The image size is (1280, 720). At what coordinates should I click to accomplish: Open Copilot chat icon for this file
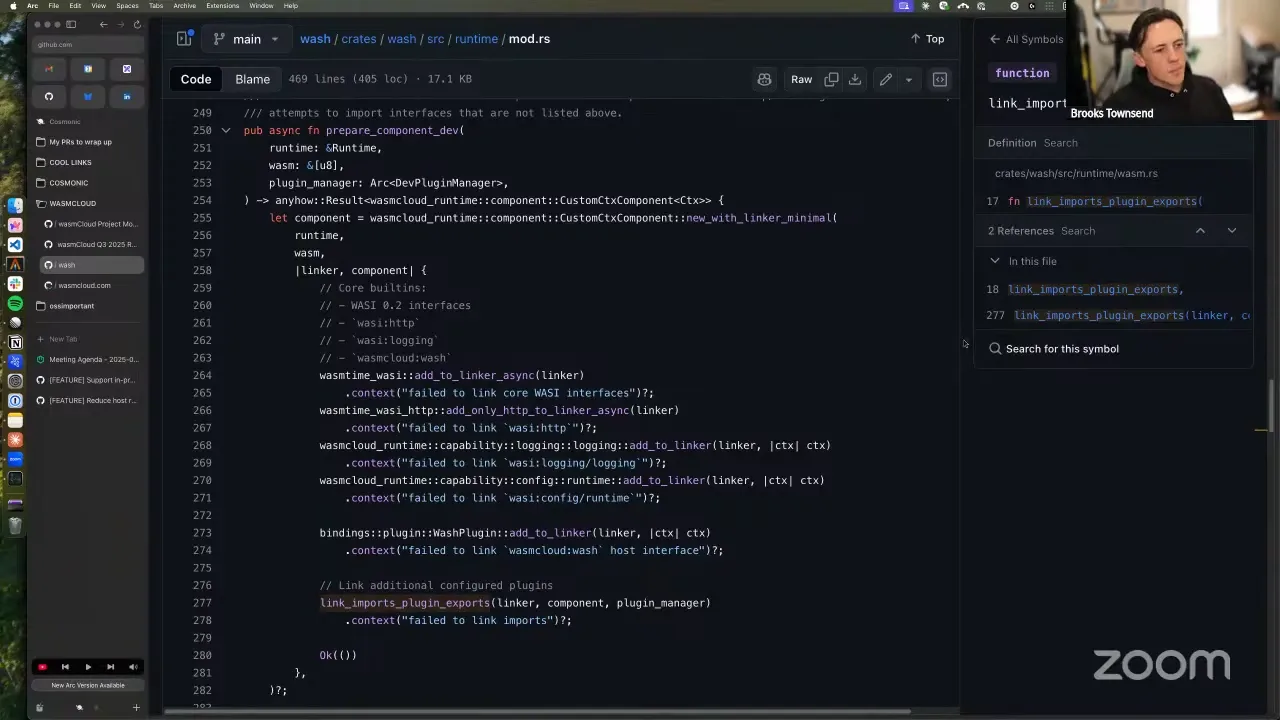(x=765, y=79)
